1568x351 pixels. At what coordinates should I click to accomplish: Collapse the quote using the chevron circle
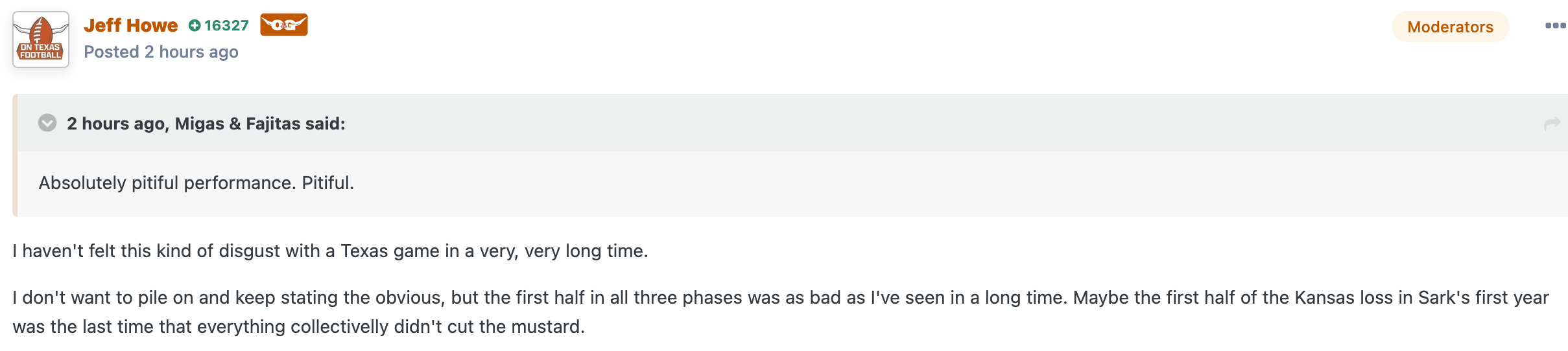47,122
